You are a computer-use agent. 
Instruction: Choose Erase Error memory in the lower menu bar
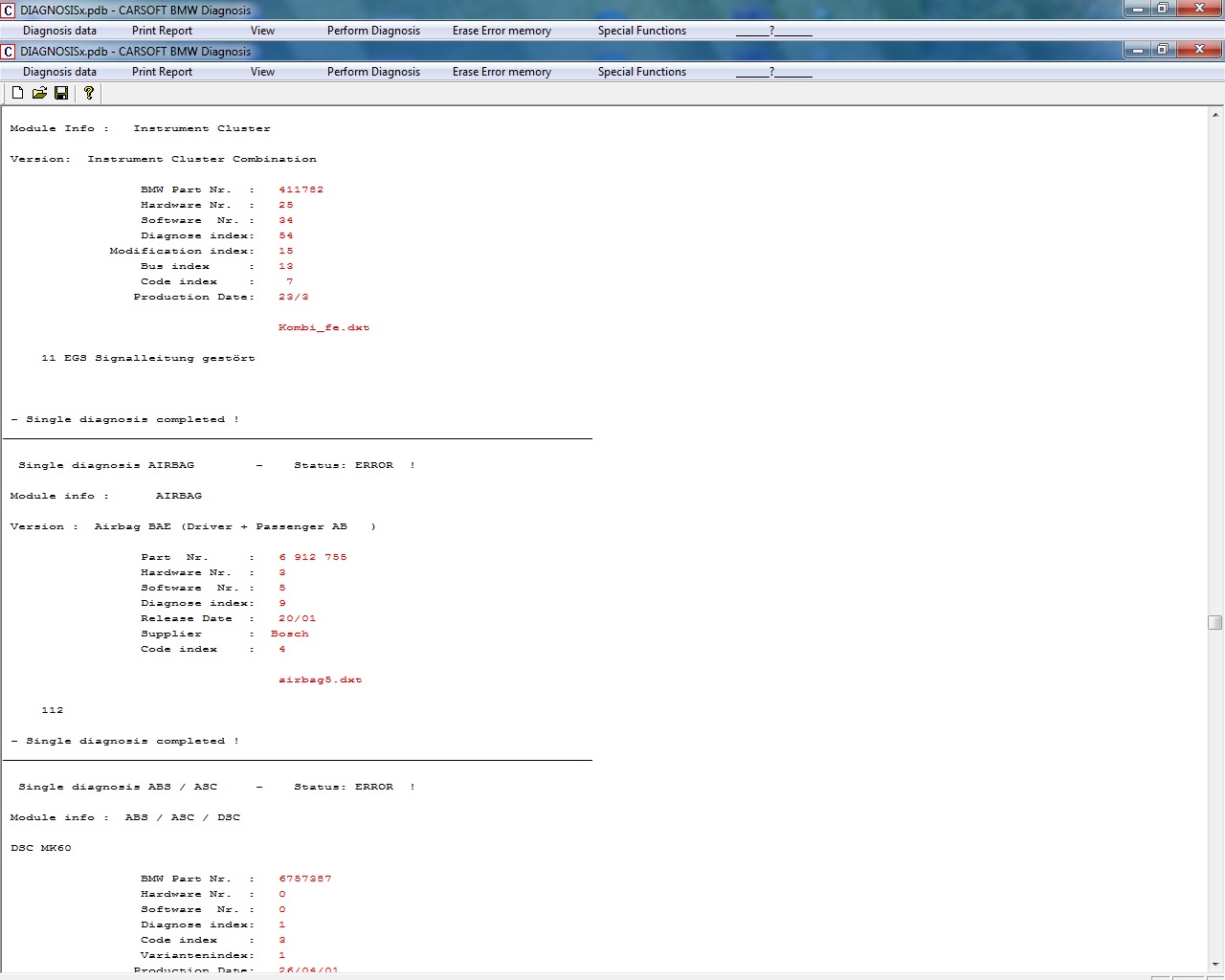501,72
